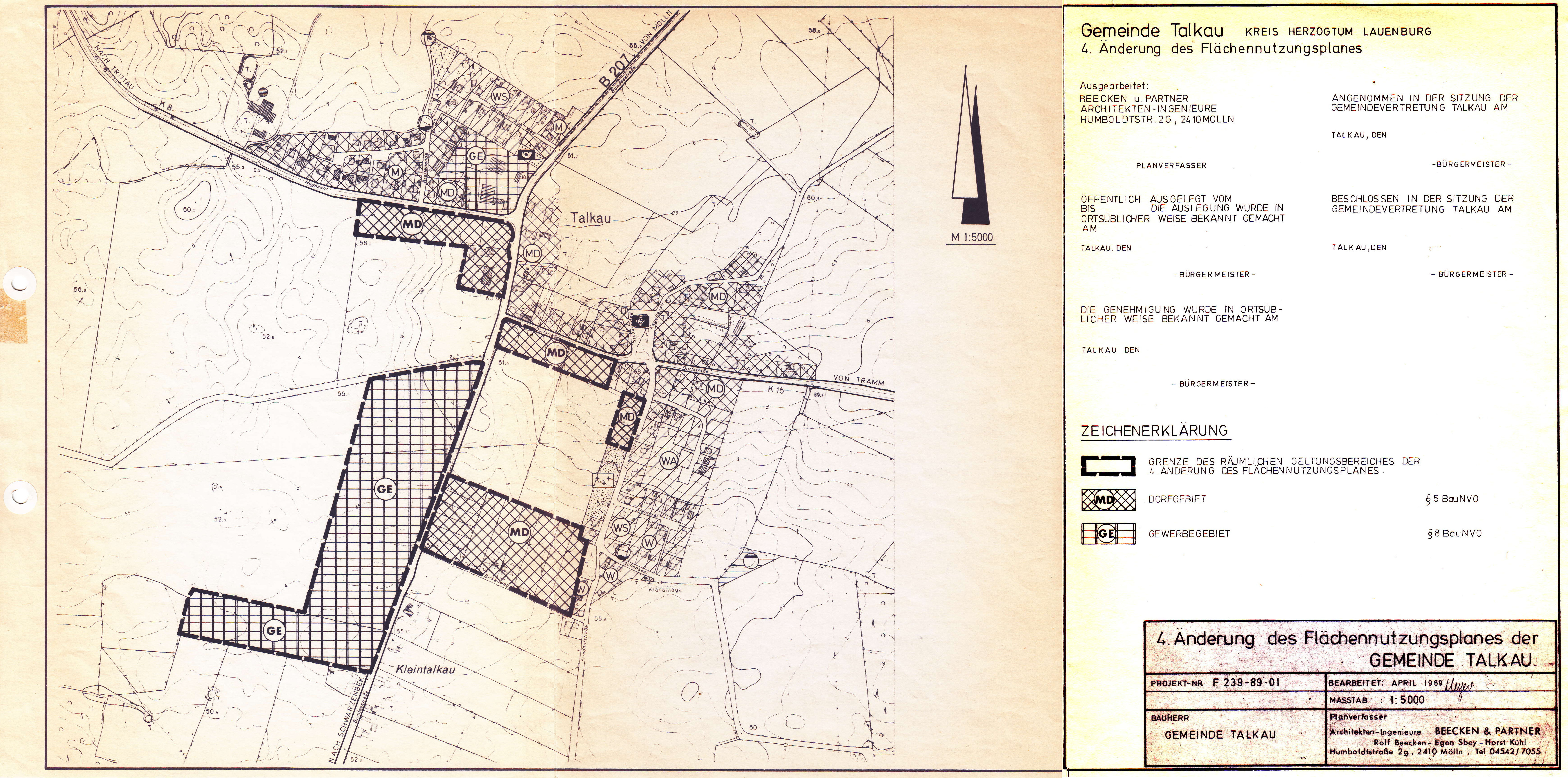Click GE marker in southwest gridded parcel
The height and width of the screenshot is (778, 1568).
[274, 631]
